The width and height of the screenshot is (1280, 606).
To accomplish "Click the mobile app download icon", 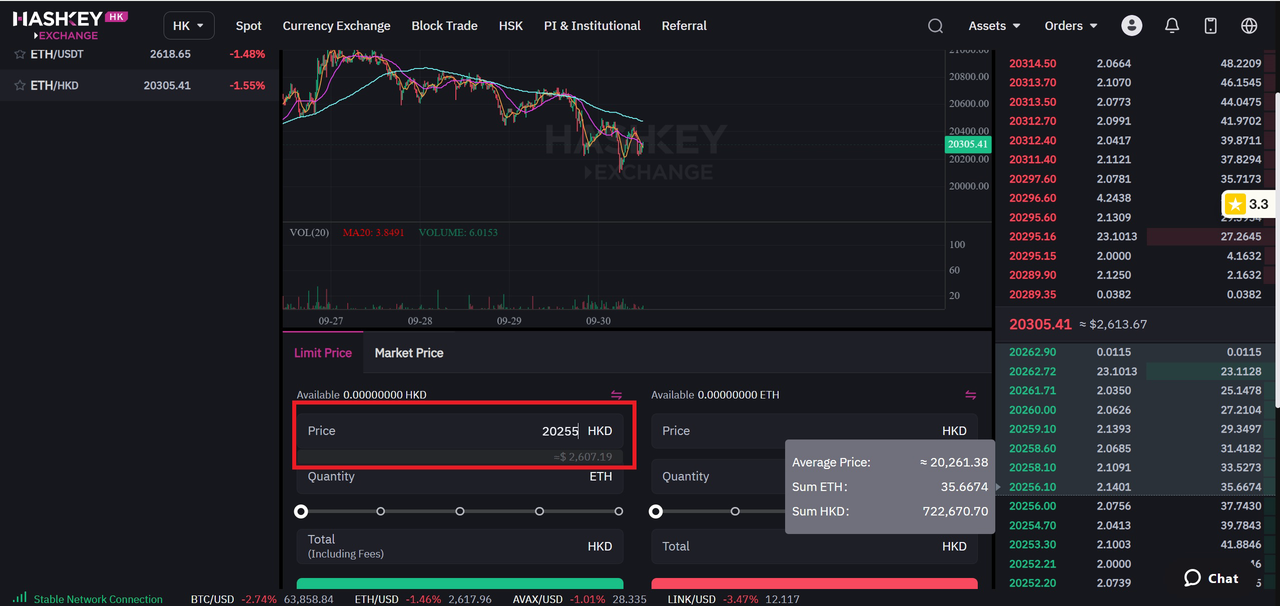I will click(x=1210, y=26).
